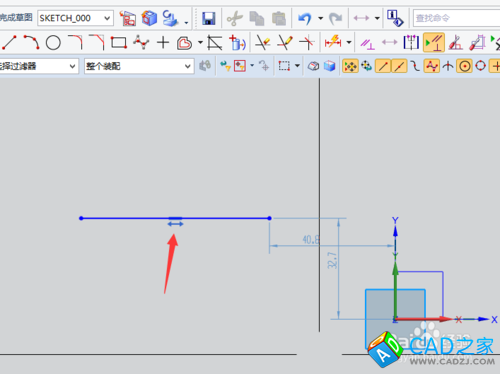Toggle the end point snap option
Viewport: 500px width, 374px height.
383,66
